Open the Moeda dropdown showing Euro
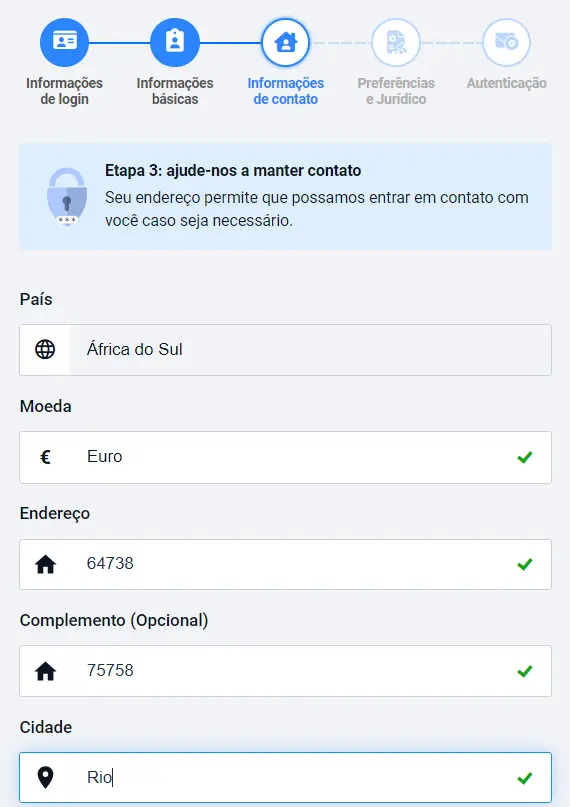Image resolution: width=570 pixels, height=807 pixels. point(286,457)
